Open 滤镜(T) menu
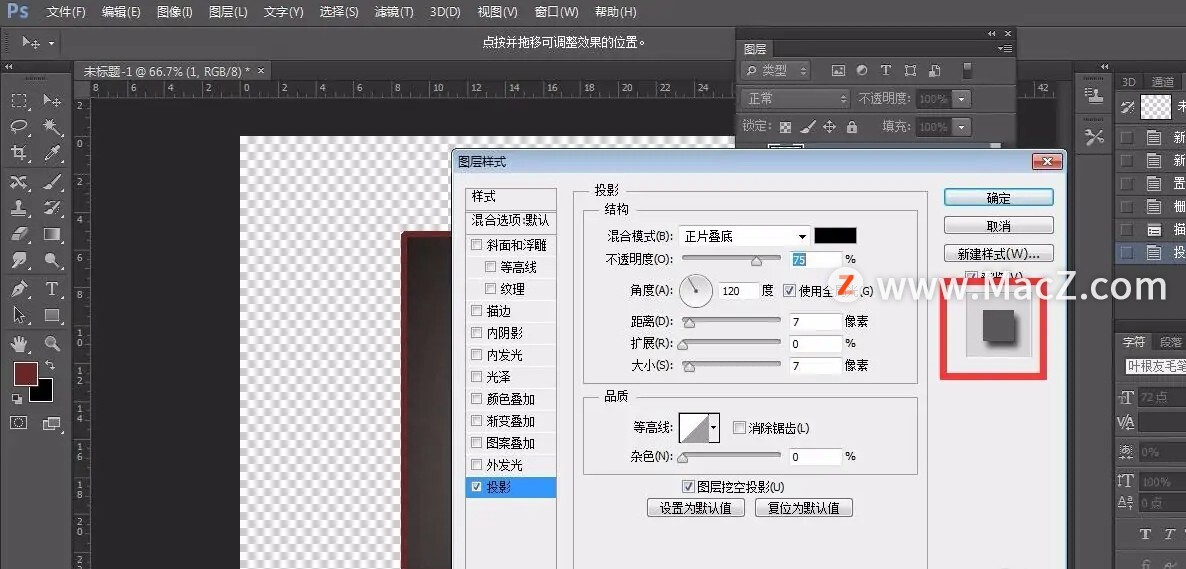This screenshot has height=569, width=1186. [x=394, y=12]
